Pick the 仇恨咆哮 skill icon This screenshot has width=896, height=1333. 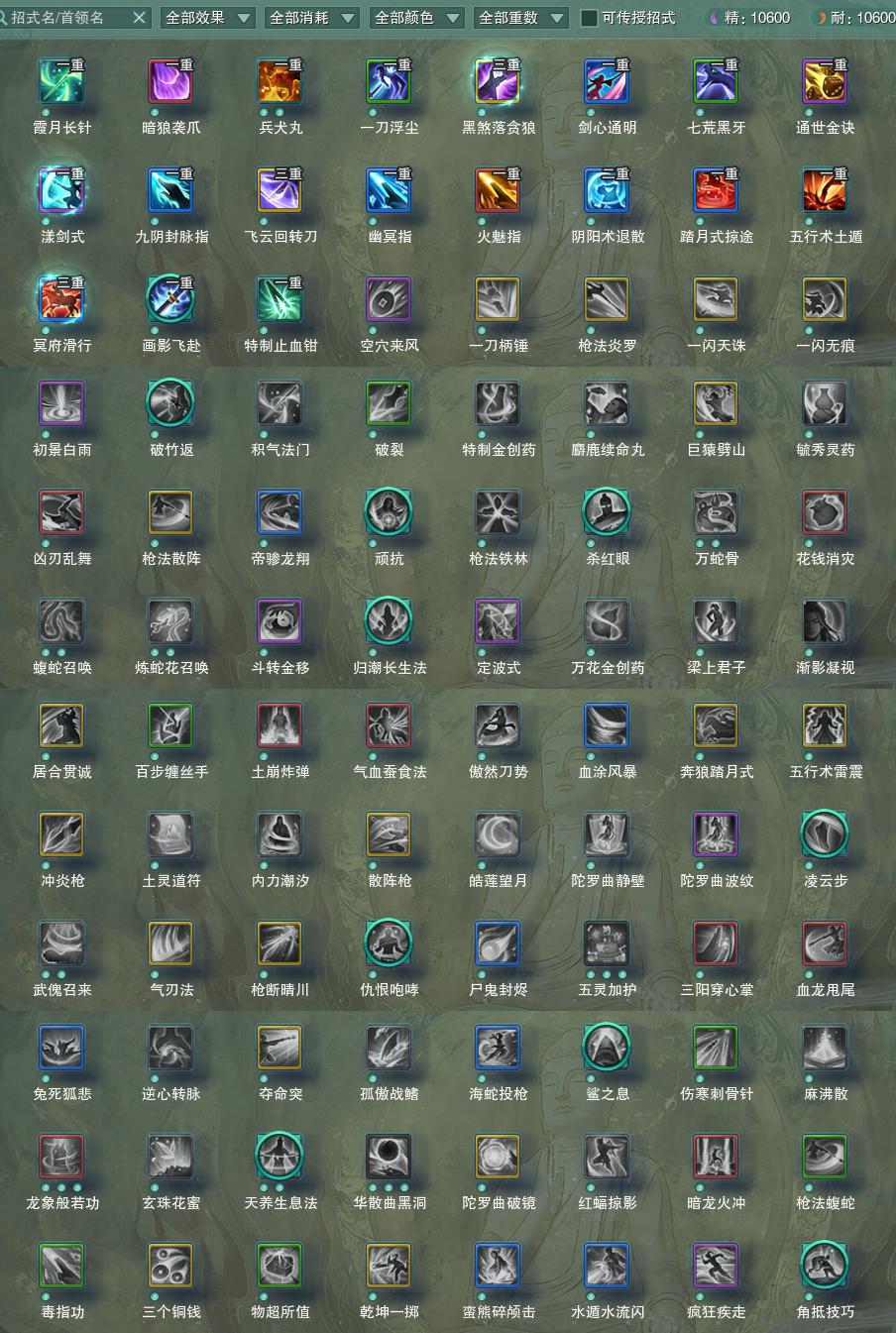click(389, 944)
